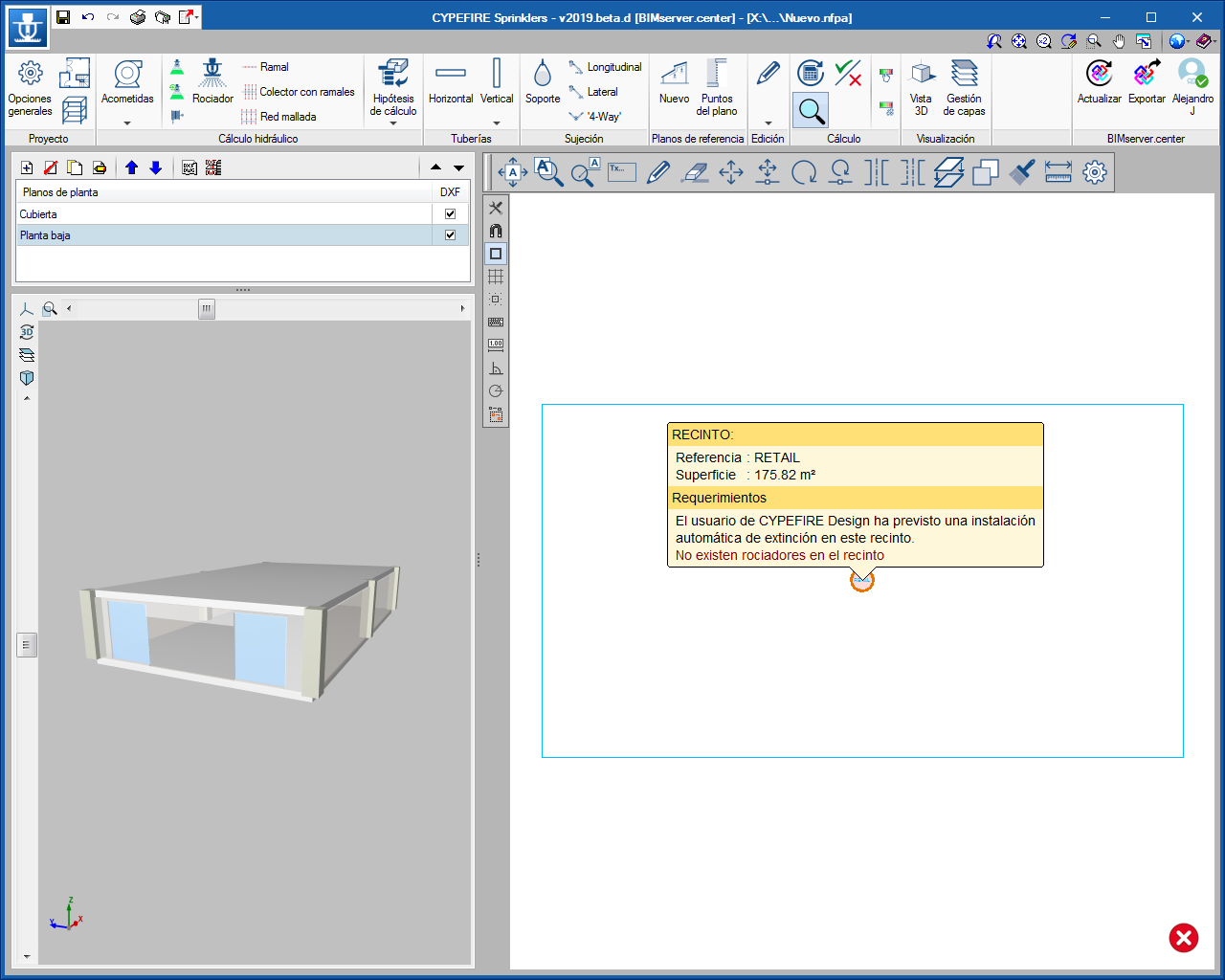Click the black down triangle in floor panel
This screenshot has height=980, width=1225.
(458, 167)
